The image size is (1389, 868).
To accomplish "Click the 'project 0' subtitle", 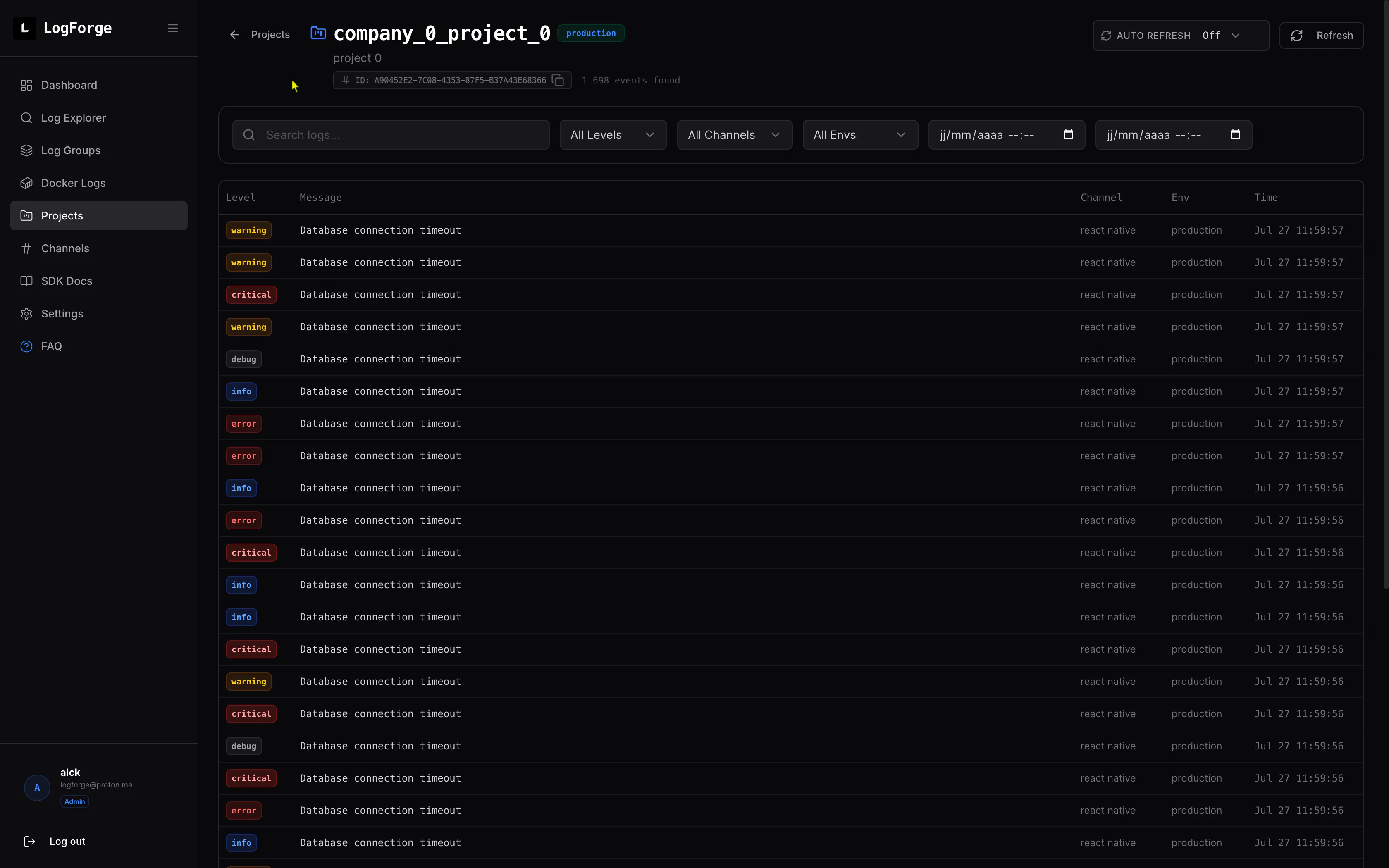I will pyautogui.click(x=357, y=58).
